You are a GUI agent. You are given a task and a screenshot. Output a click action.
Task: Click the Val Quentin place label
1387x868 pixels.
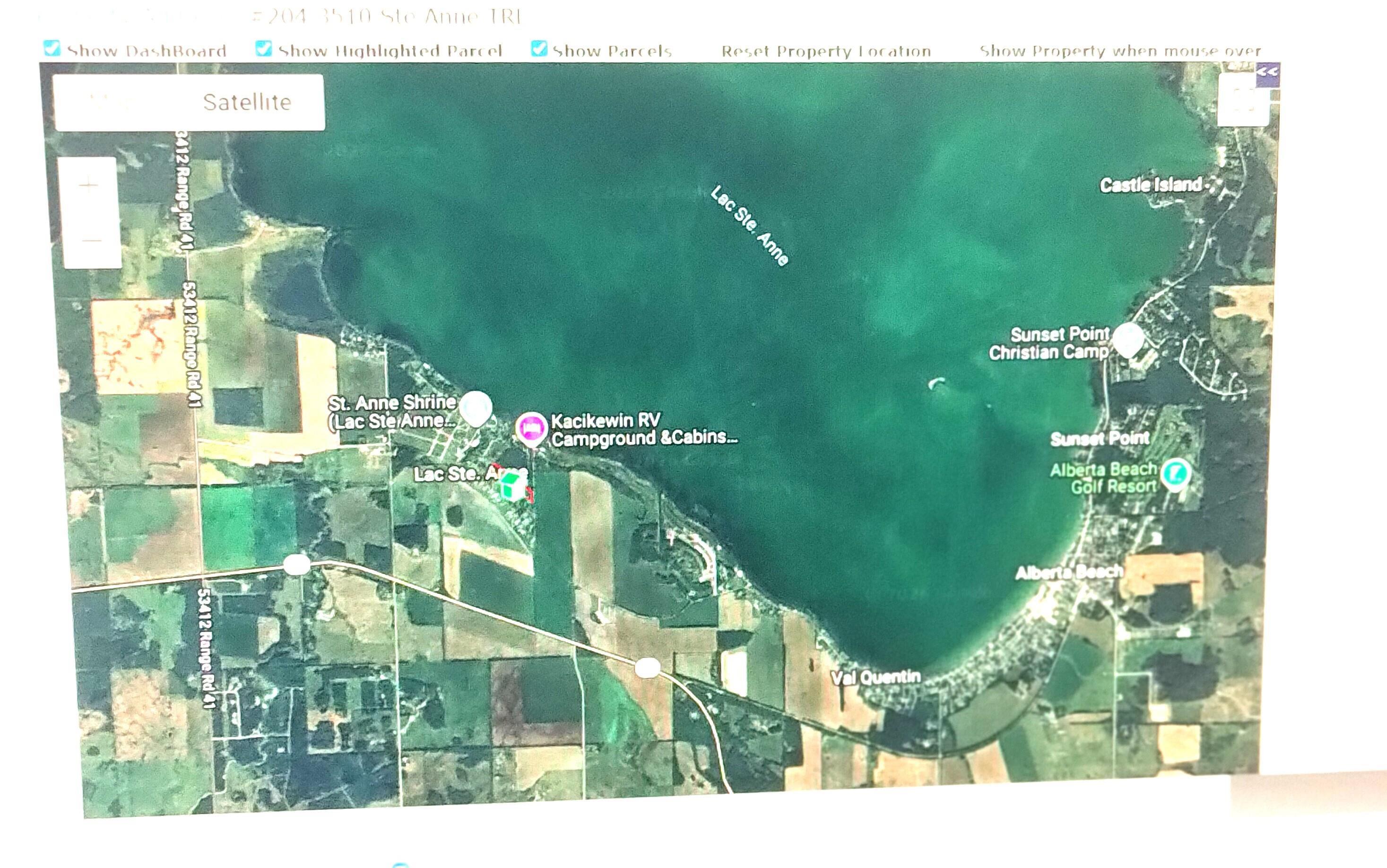[x=876, y=678]
